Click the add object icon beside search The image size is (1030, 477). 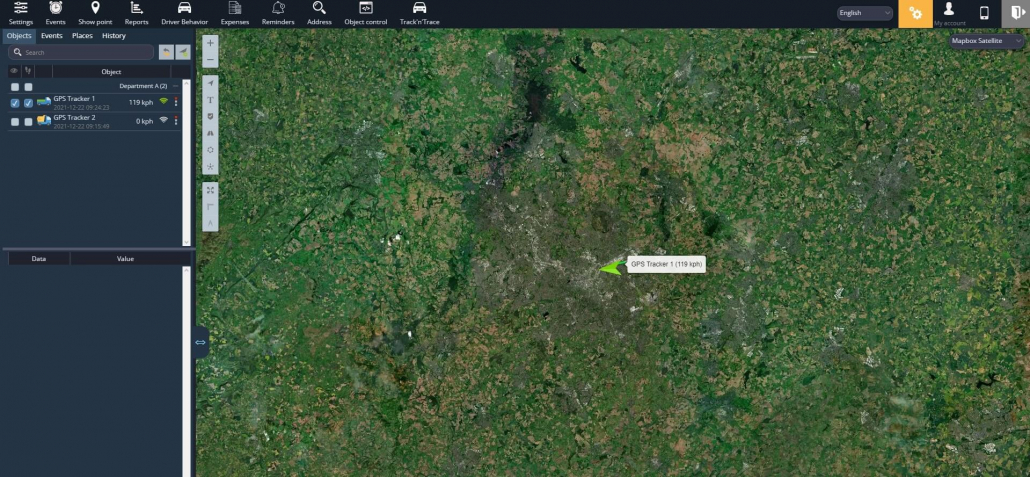[x=183, y=52]
